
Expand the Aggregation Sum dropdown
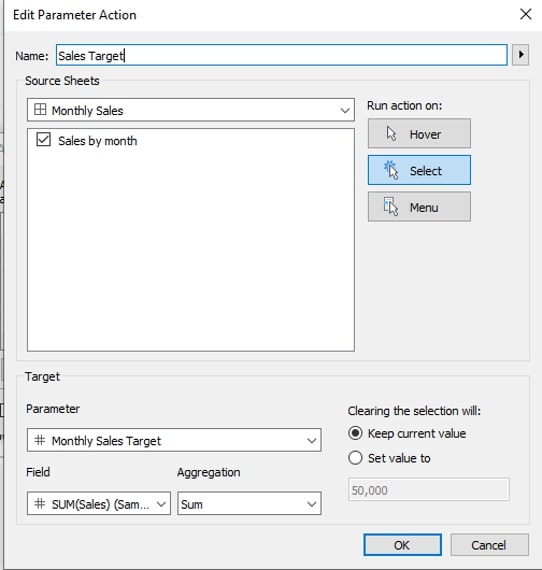(x=249, y=503)
